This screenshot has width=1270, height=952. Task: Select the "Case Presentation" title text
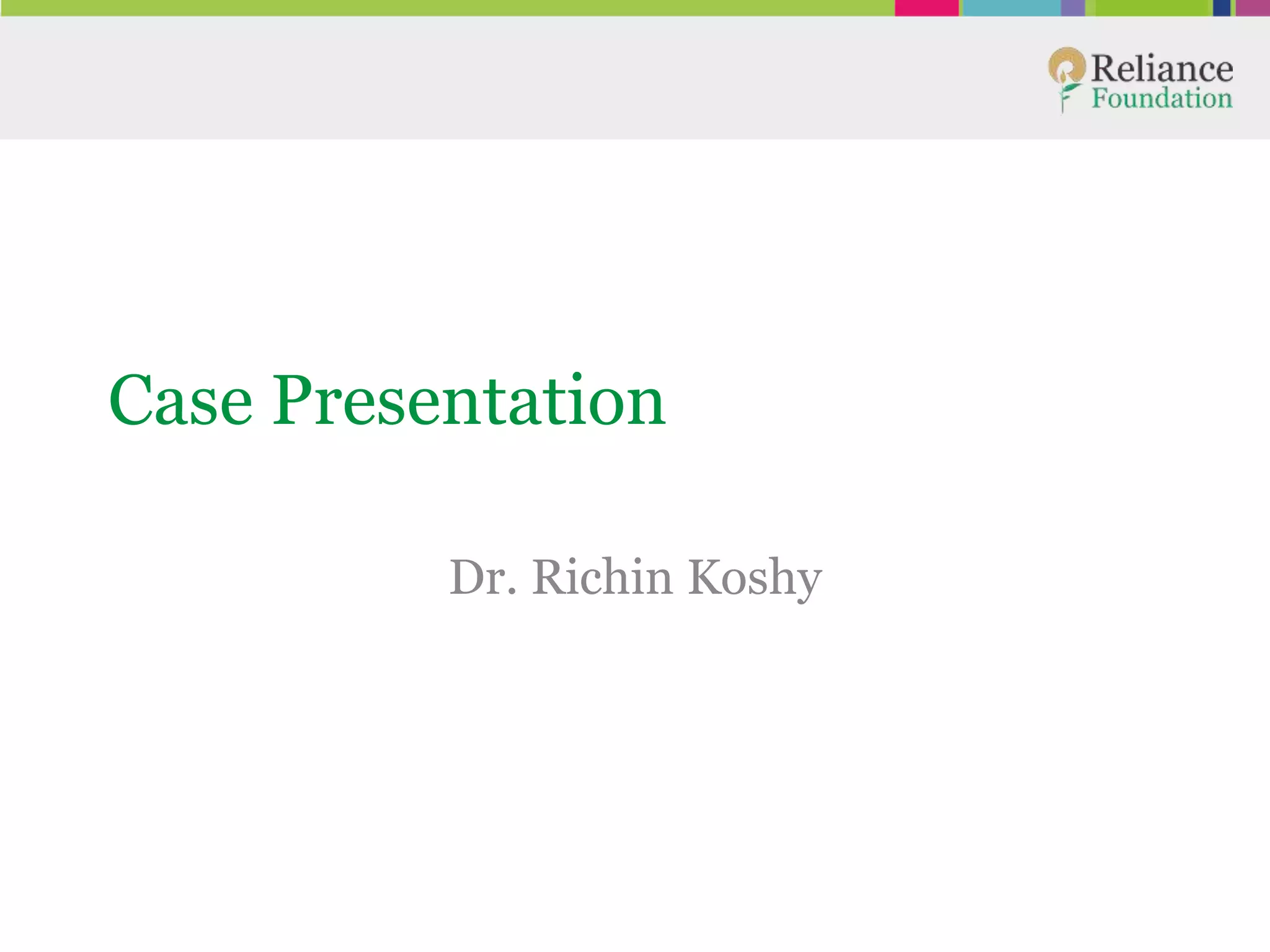(387, 401)
